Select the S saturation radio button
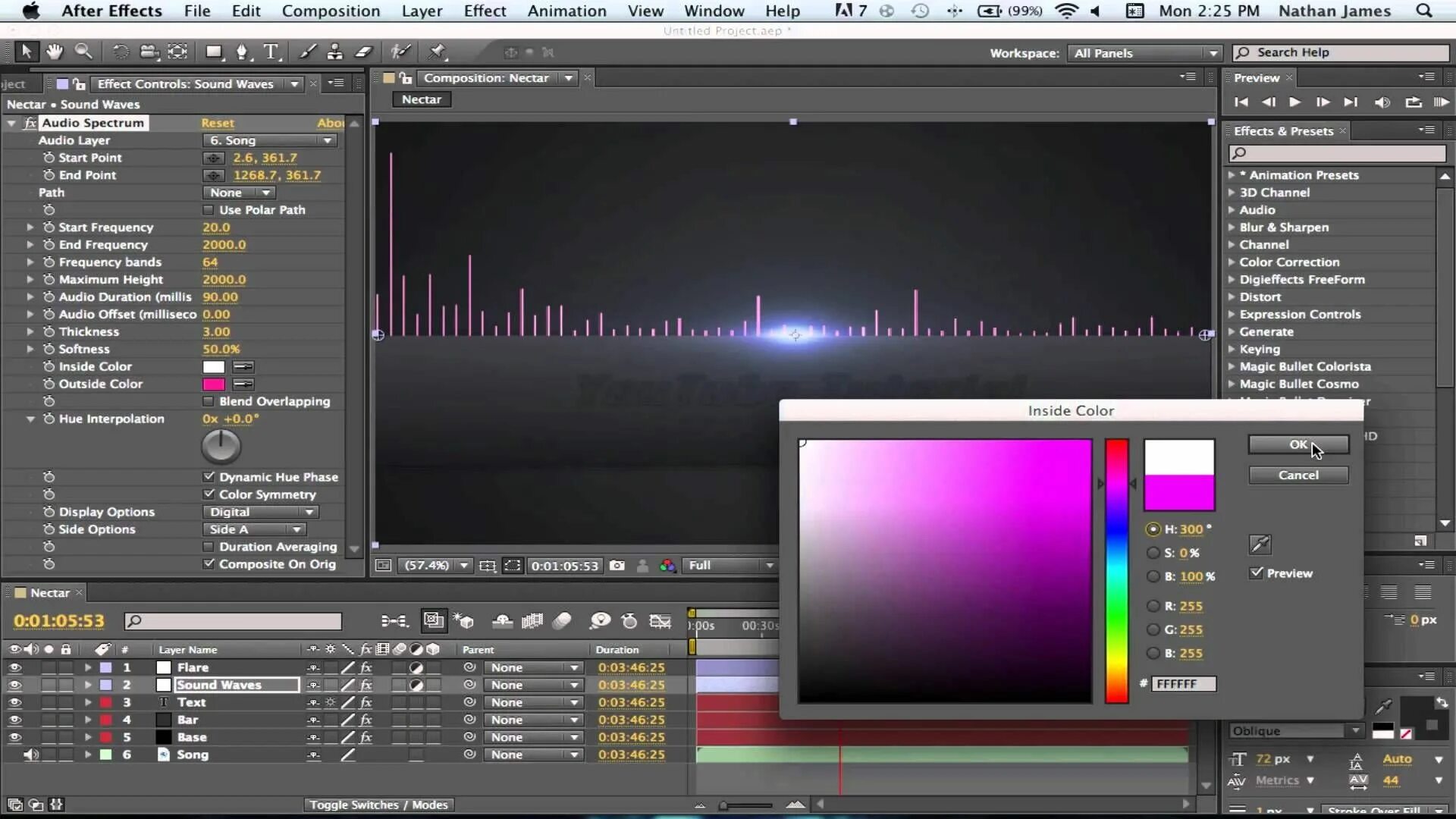The image size is (1456, 819). click(x=1153, y=553)
